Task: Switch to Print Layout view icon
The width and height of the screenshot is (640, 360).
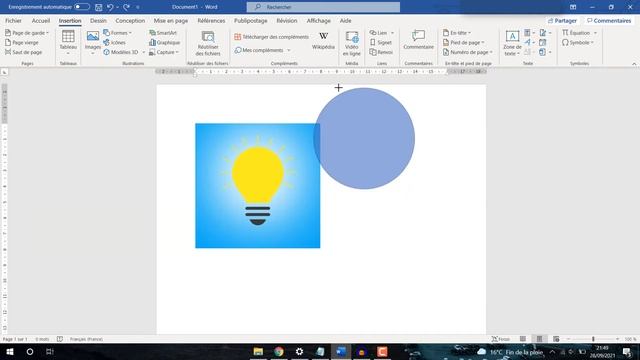Action: click(539, 339)
